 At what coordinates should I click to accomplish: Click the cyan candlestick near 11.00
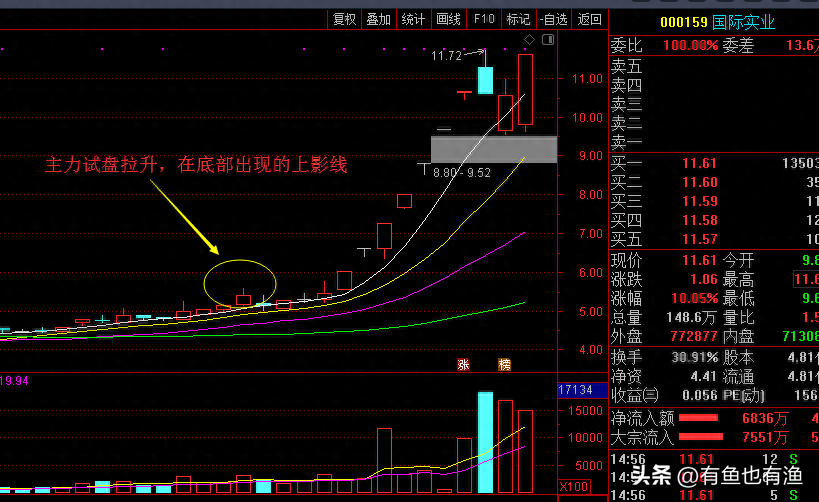(x=485, y=80)
